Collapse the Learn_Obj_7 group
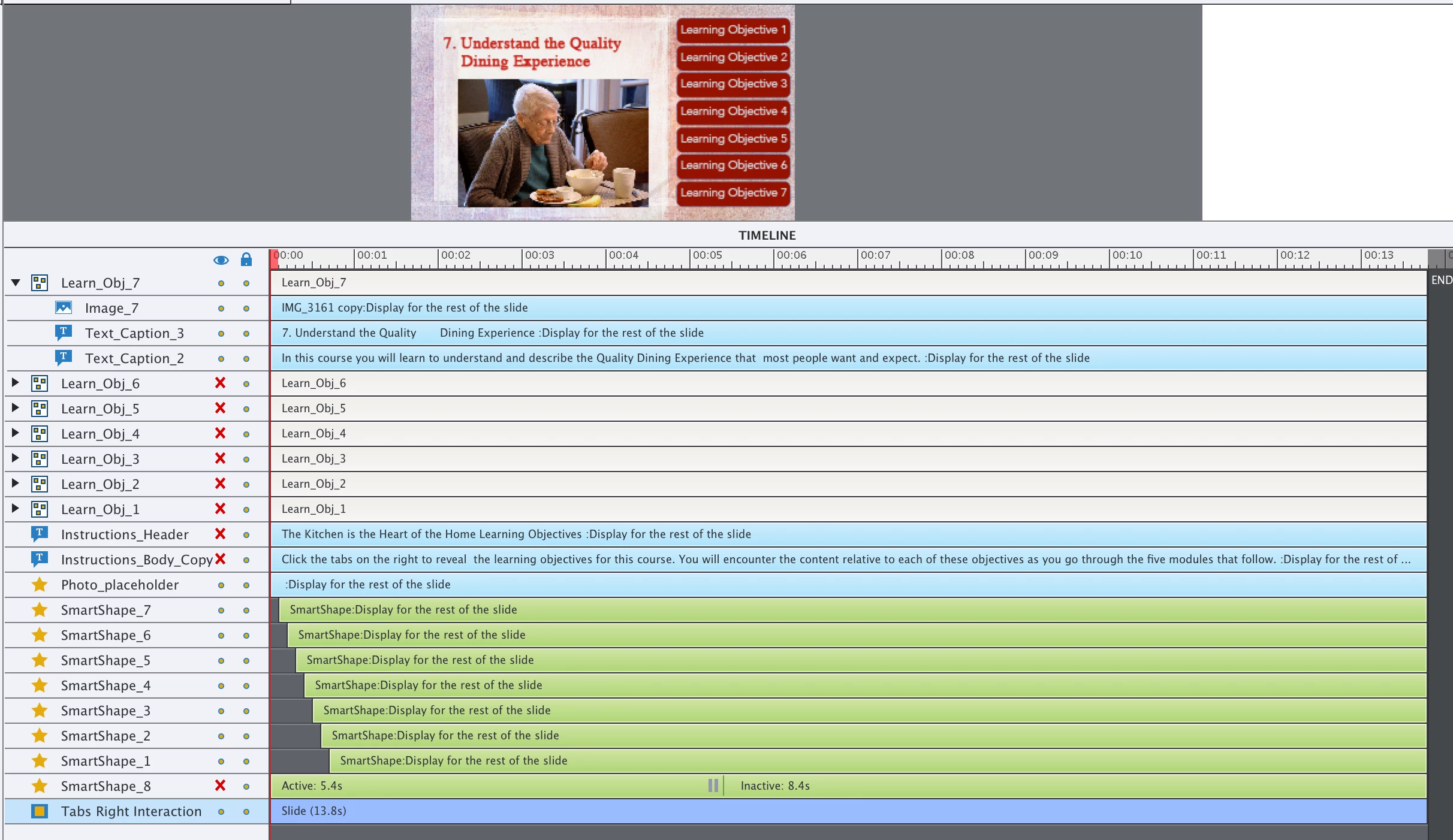1453x840 pixels. [16, 282]
